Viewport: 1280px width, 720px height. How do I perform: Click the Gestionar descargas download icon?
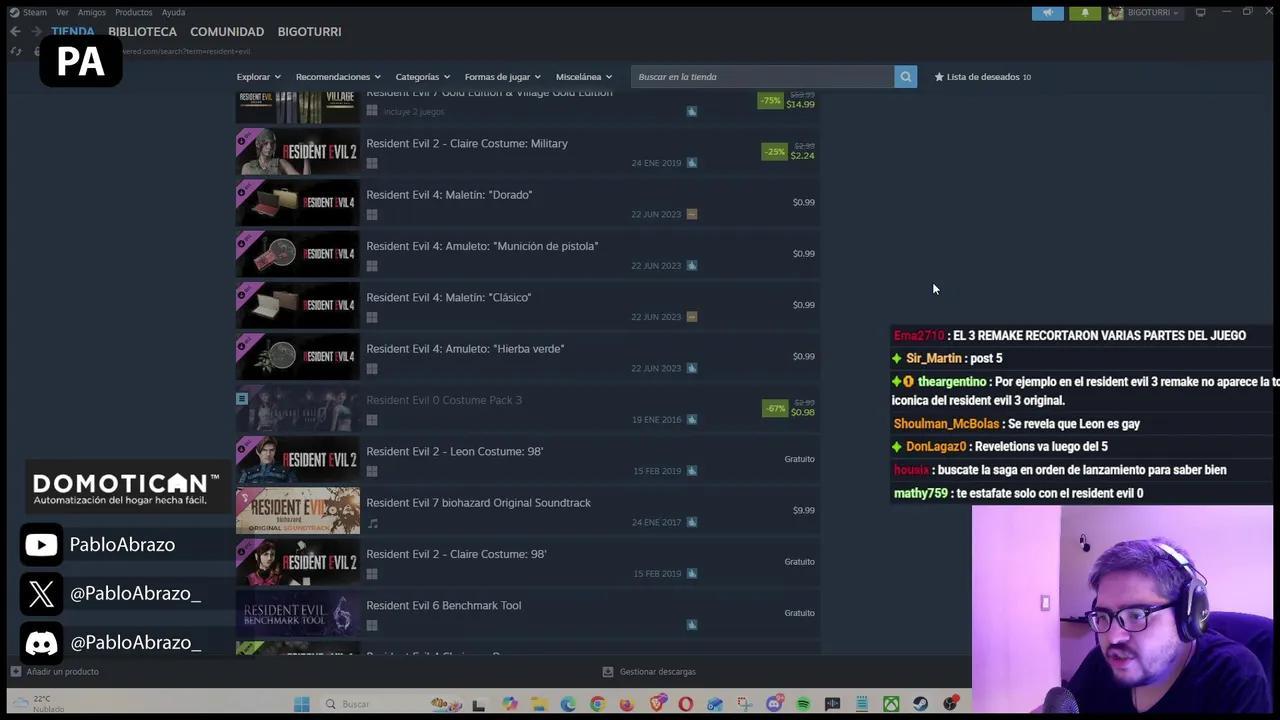coord(607,672)
